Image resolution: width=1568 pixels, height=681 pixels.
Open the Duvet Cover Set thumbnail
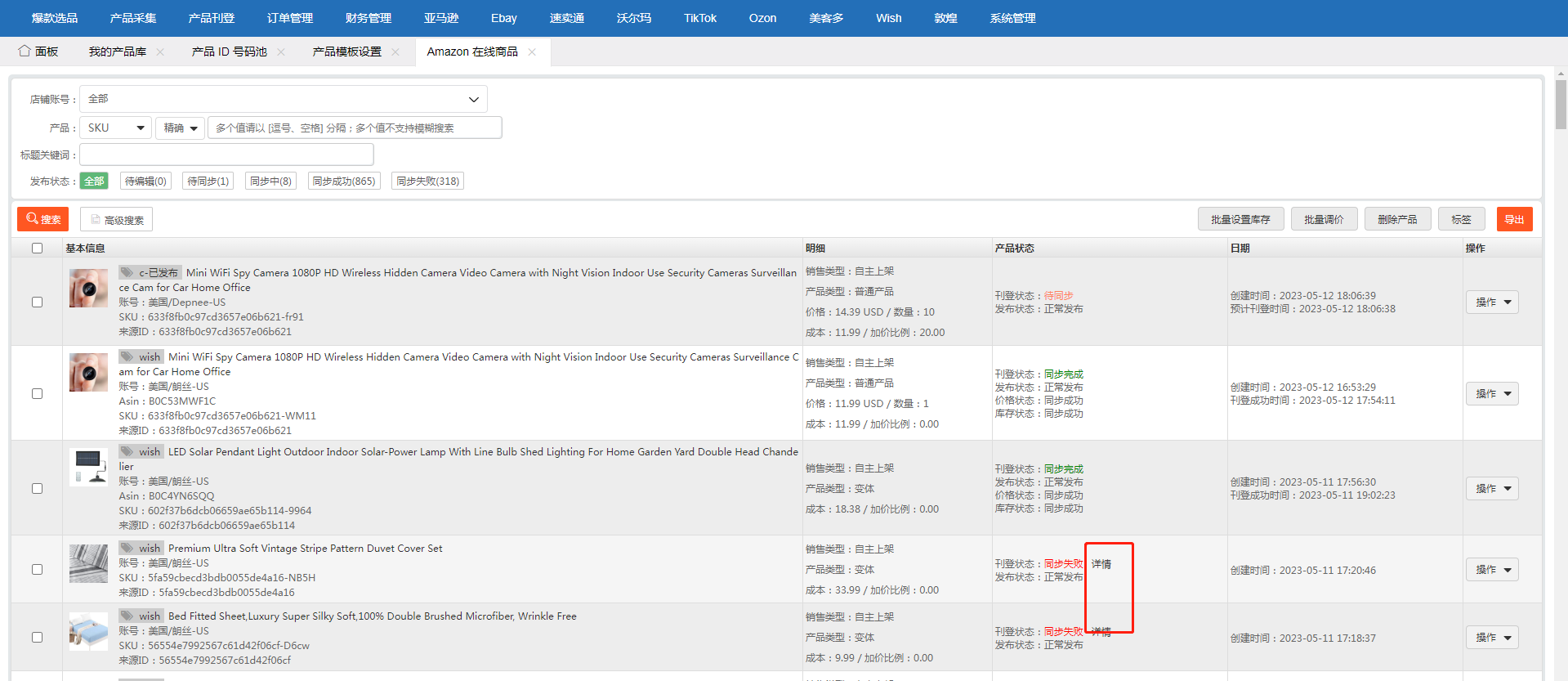(x=88, y=563)
